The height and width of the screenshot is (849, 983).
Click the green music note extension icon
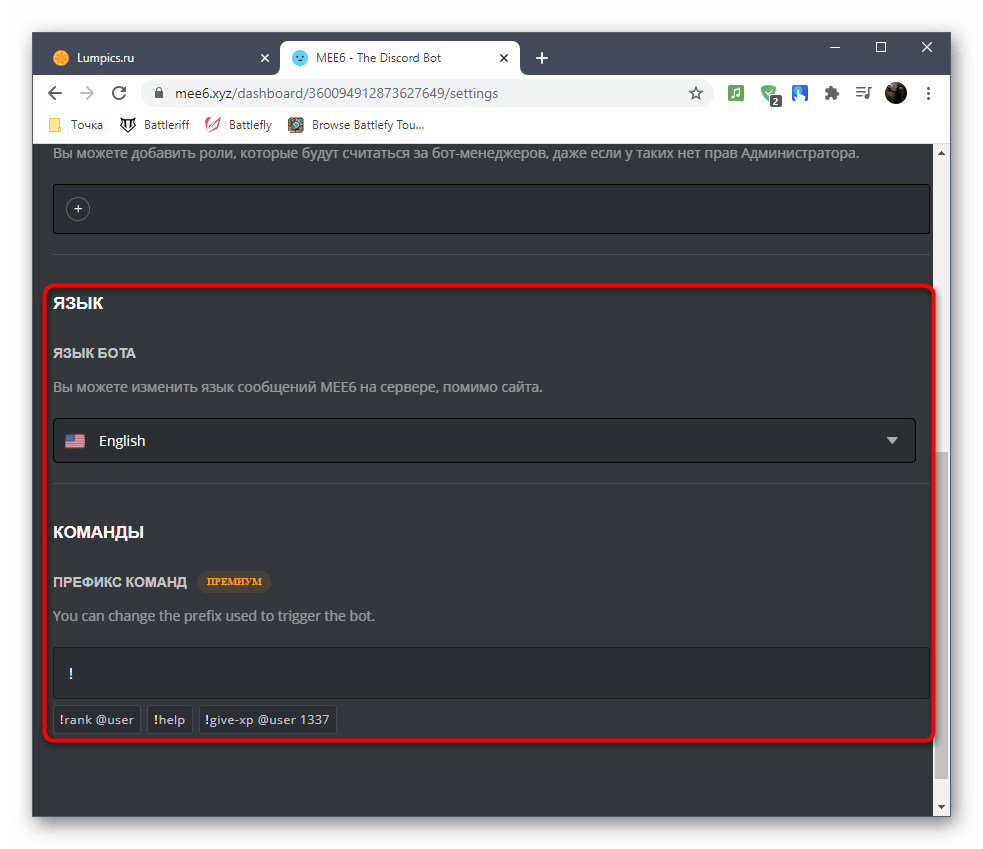click(736, 93)
